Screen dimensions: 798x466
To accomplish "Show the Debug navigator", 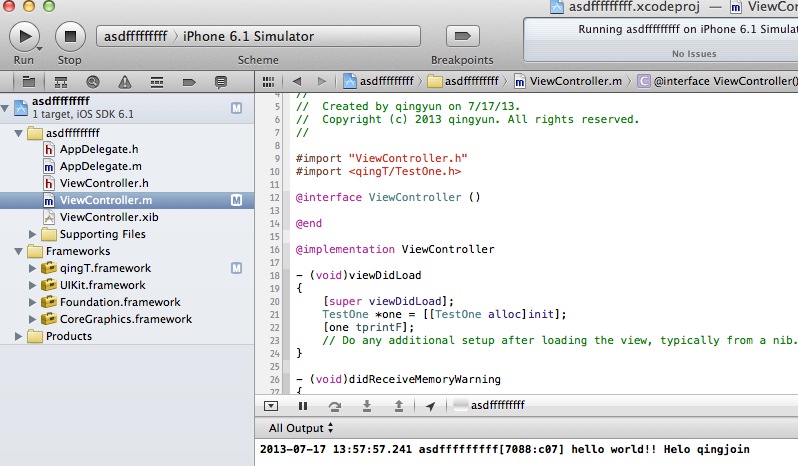I will (157, 82).
